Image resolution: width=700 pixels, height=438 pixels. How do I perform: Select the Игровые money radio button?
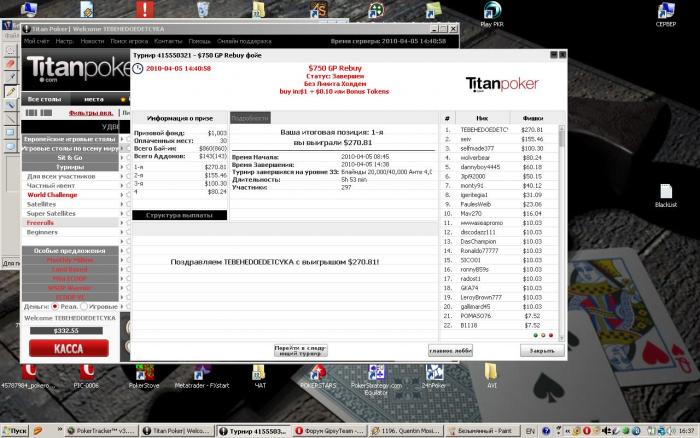(83, 306)
